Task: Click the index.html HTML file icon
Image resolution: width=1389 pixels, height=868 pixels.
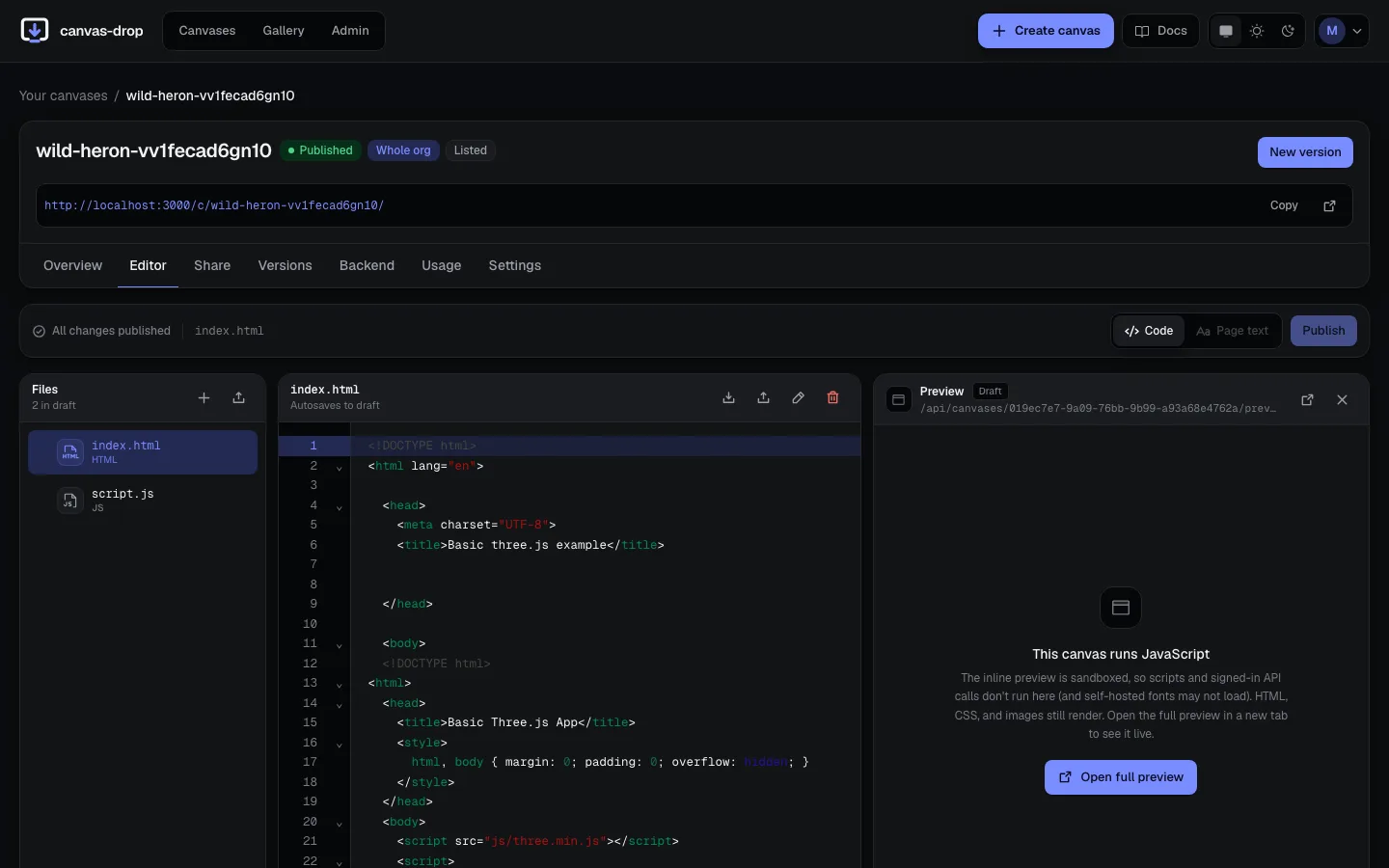Action: (70, 452)
